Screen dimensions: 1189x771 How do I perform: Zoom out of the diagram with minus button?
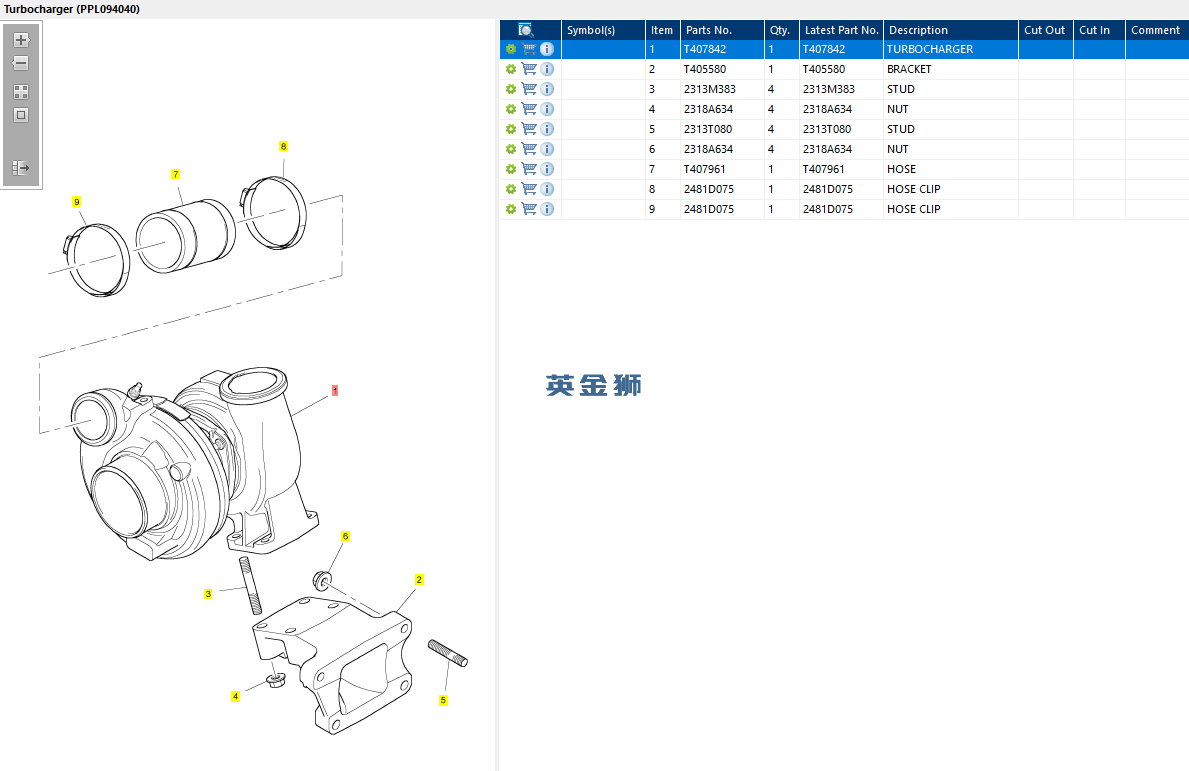tap(21, 63)
